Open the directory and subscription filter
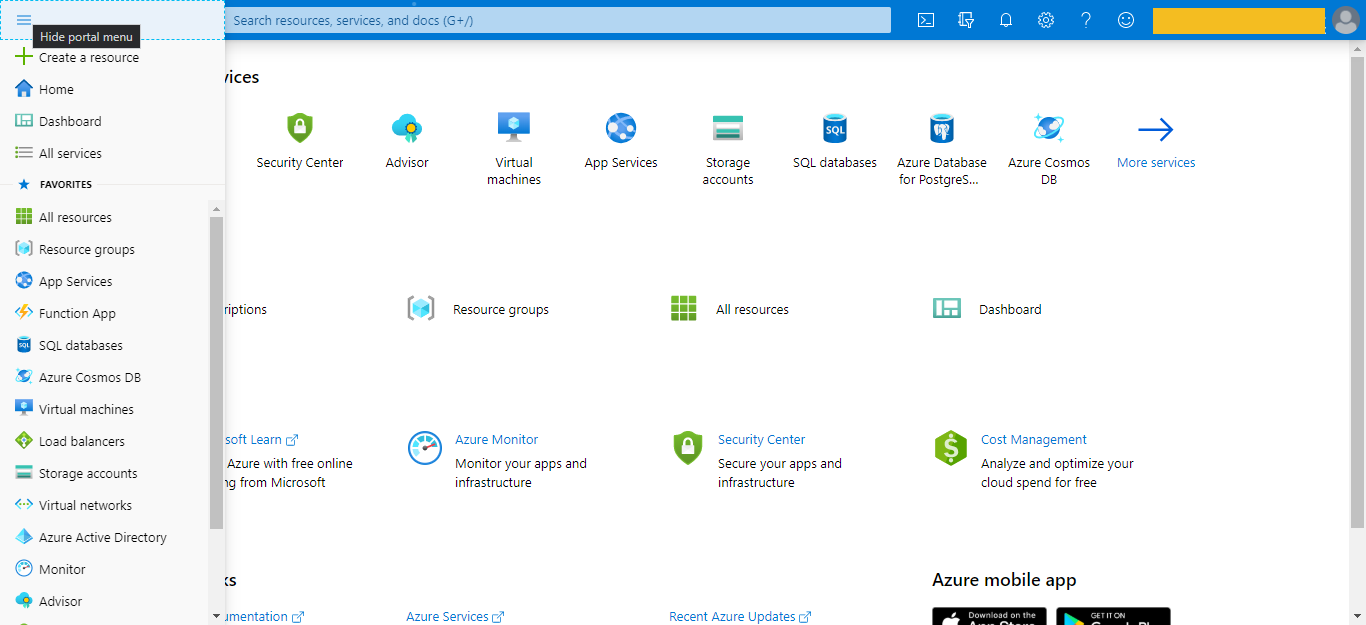This screenshot has width=1366, height=625. tap(965, 19)
